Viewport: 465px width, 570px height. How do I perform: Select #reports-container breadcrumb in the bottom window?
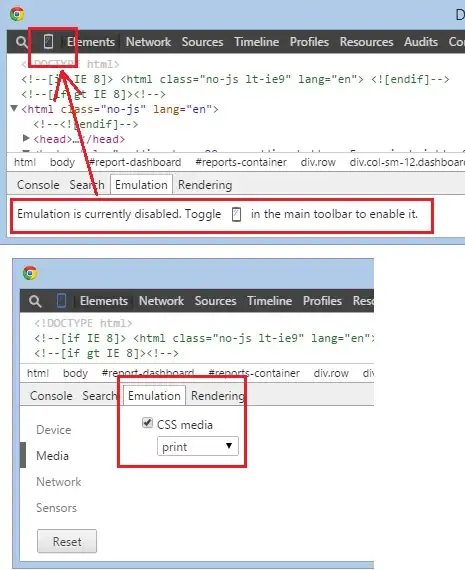[254, 373]
